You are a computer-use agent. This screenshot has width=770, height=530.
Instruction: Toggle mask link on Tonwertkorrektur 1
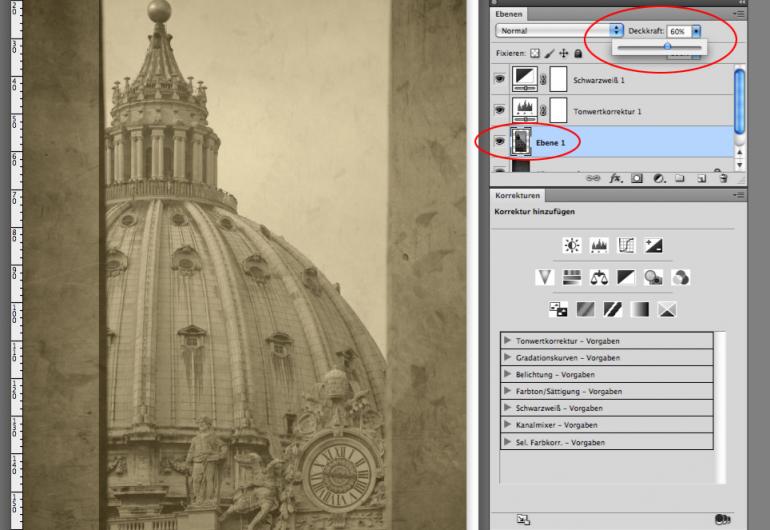[x=543, y=111]
